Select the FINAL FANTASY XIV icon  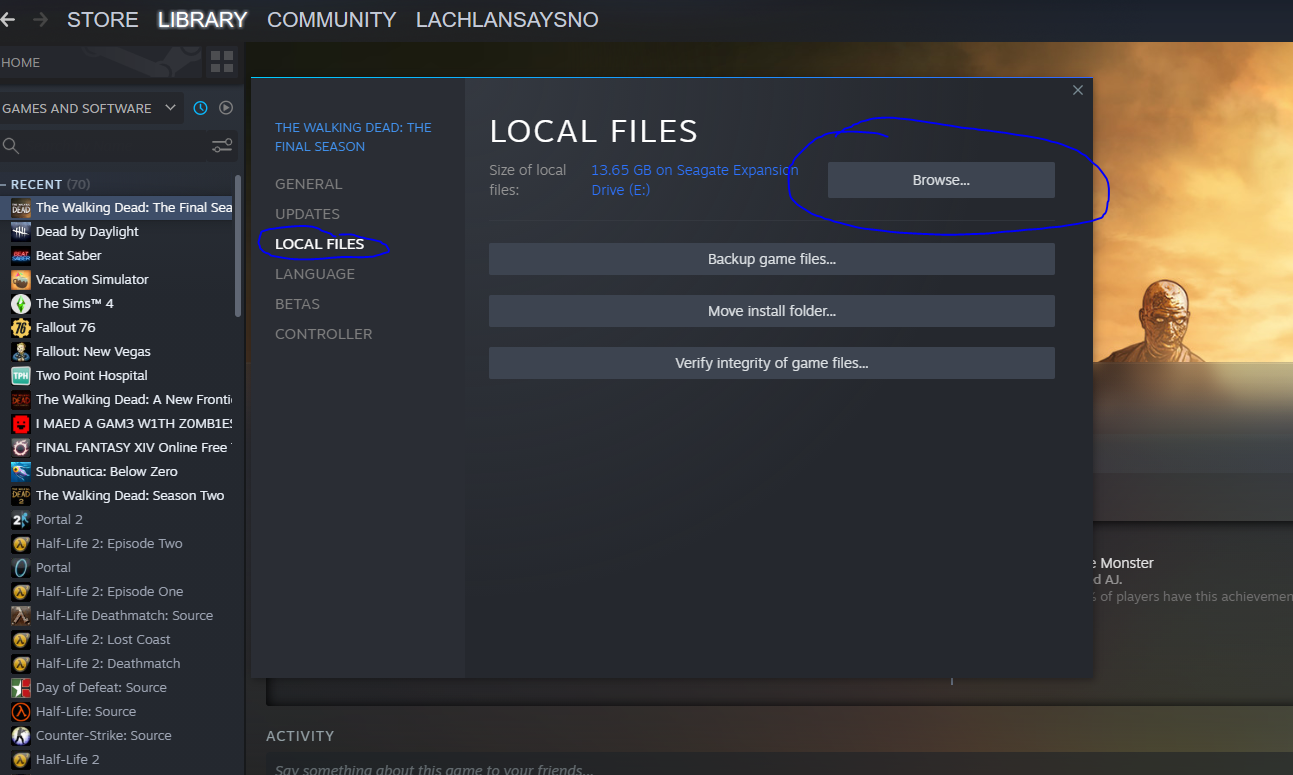21,447
